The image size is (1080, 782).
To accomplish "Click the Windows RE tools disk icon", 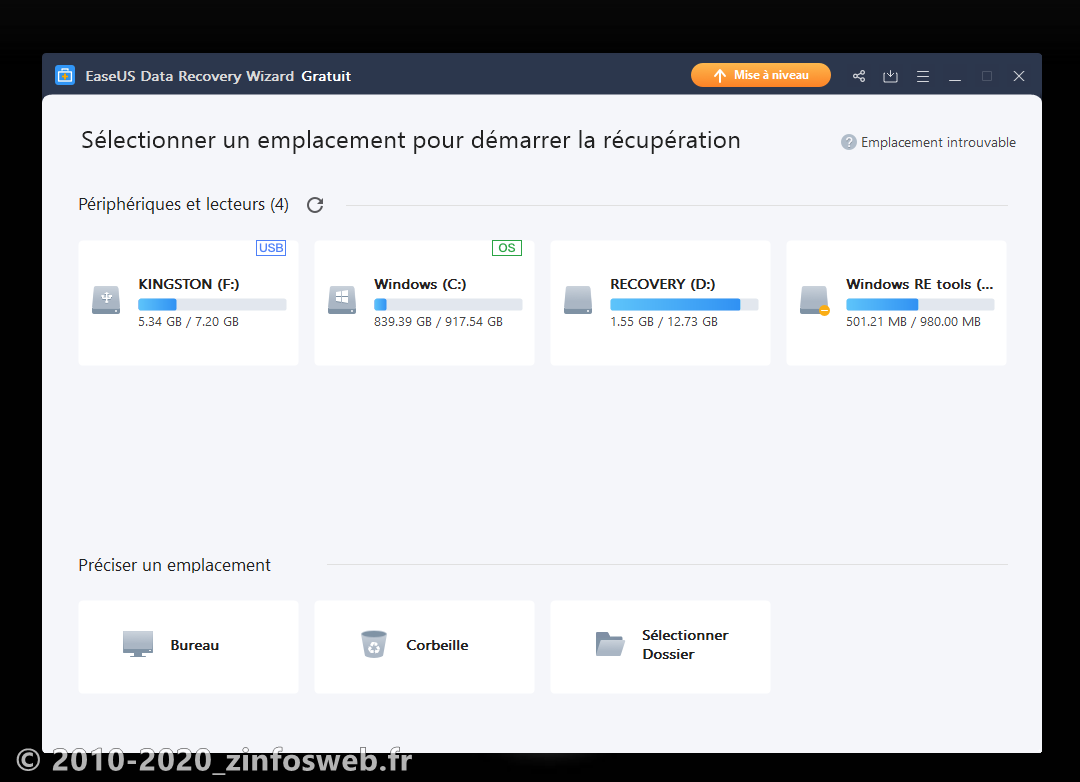I will [x=814, y=300].
